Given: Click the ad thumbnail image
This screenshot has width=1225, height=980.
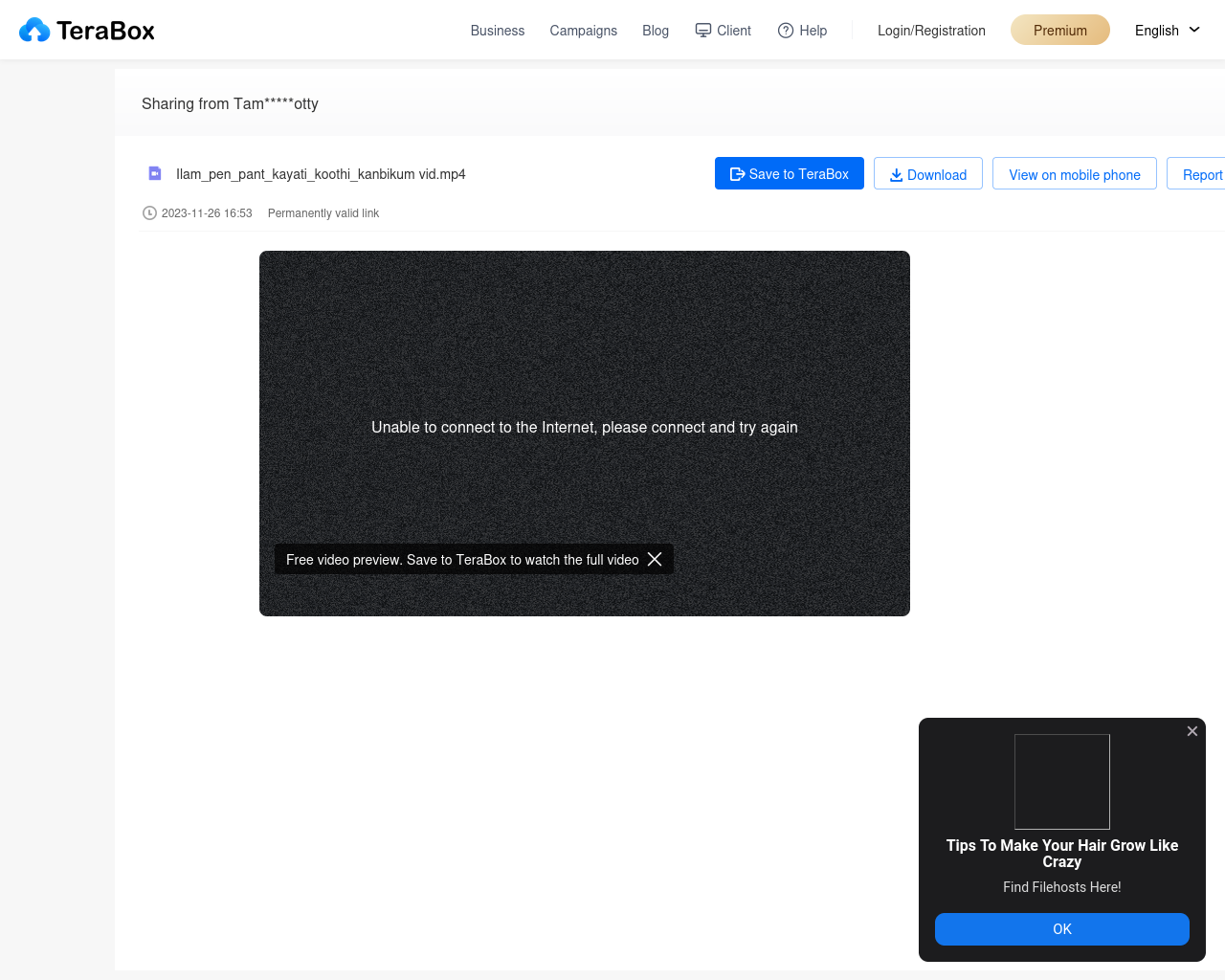Looking at the screenshot, I should (x=1062, y=782).
